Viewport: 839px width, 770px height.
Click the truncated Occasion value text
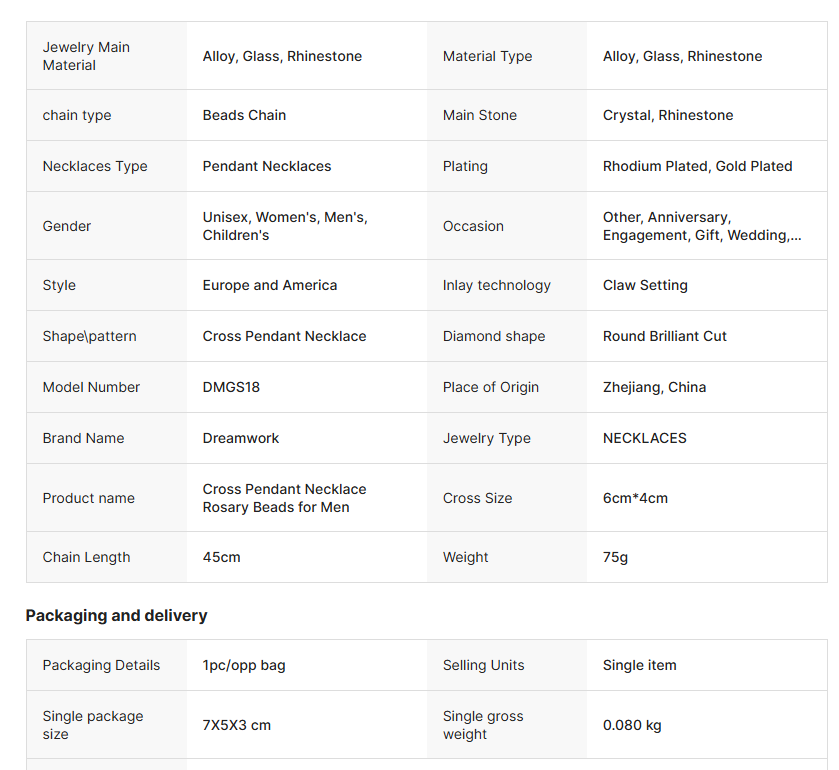click(701, 226)
